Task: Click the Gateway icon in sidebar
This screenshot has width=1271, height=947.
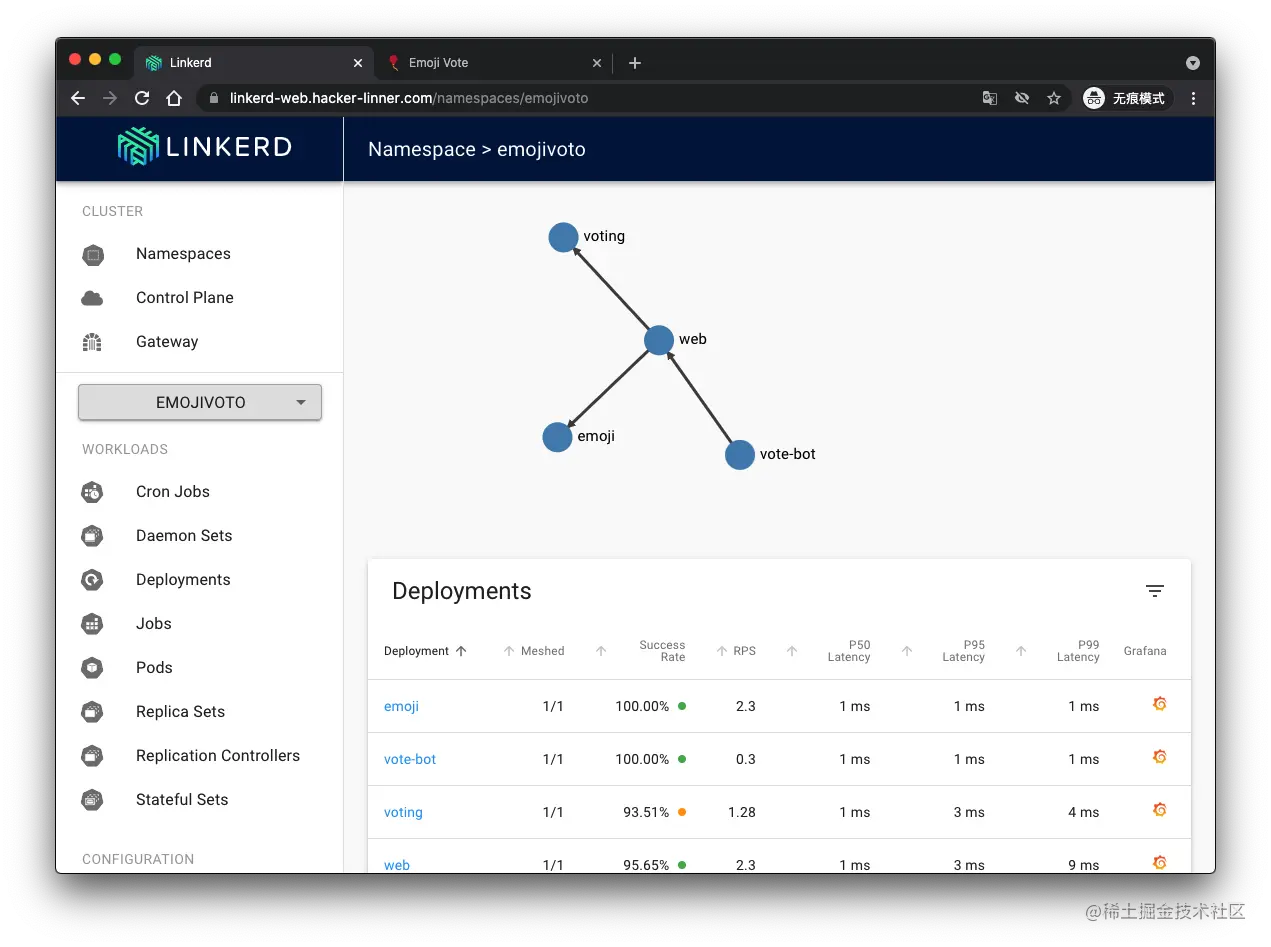Action: pos(92,342)
